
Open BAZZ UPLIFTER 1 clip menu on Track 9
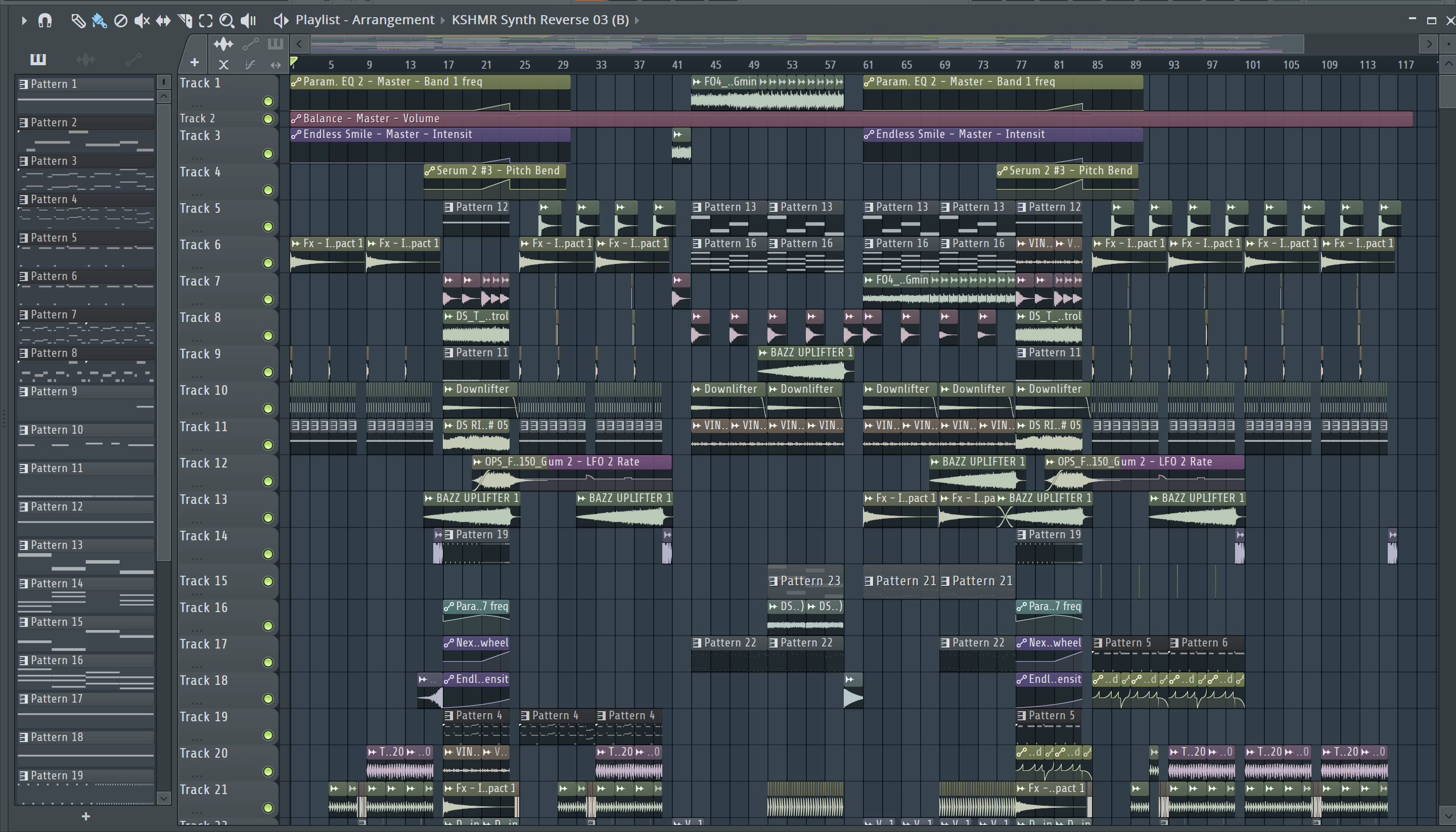(763, 353)
